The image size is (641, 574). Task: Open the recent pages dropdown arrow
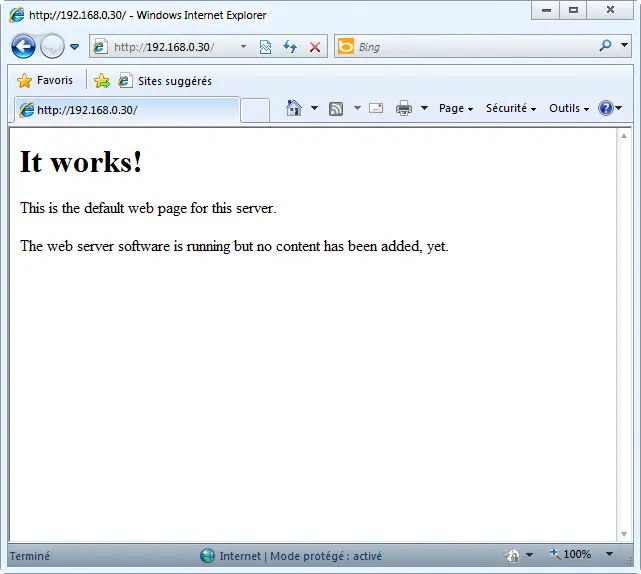[x=74, y=47]
